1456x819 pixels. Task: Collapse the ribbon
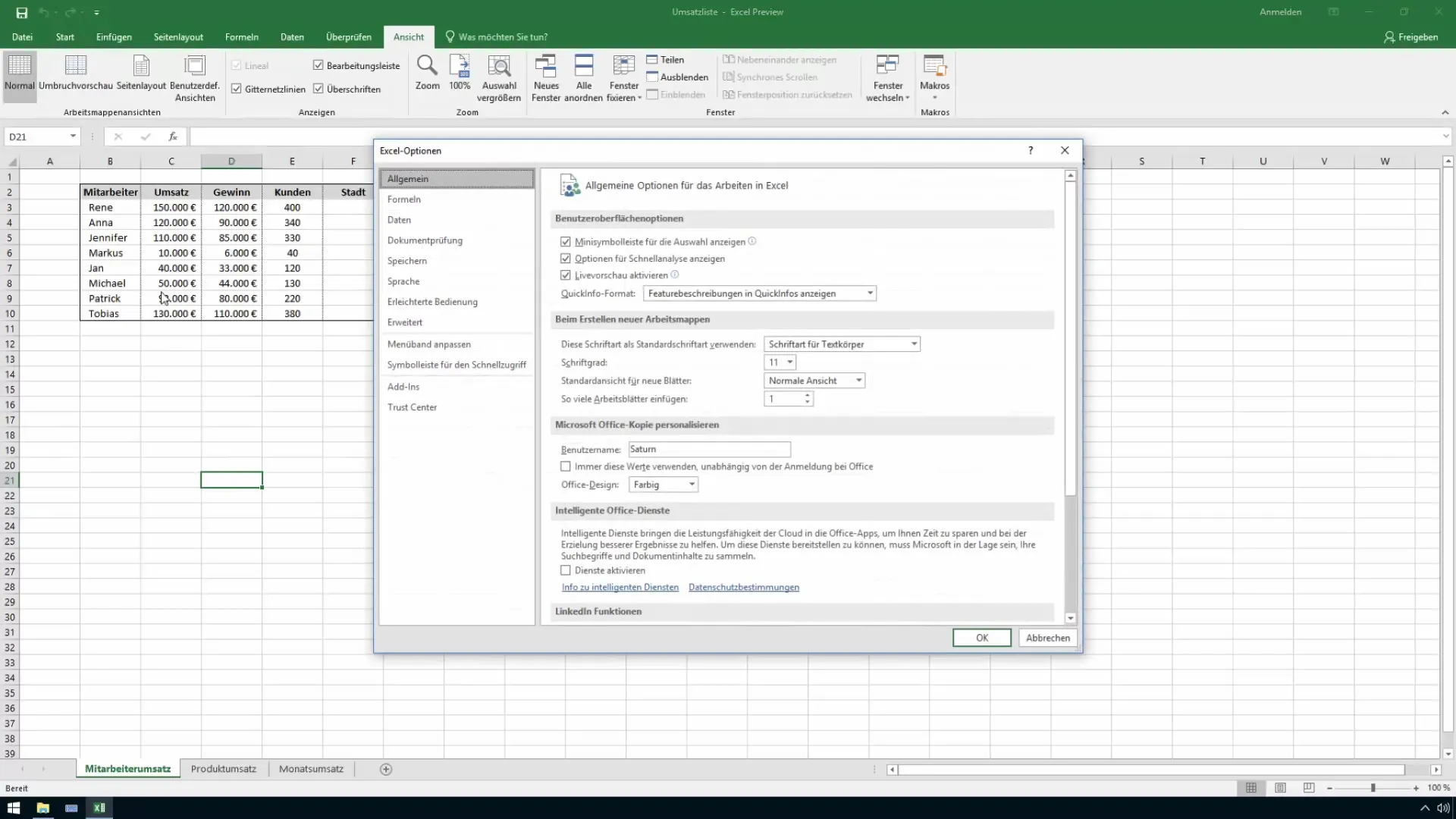[1445, 112]
